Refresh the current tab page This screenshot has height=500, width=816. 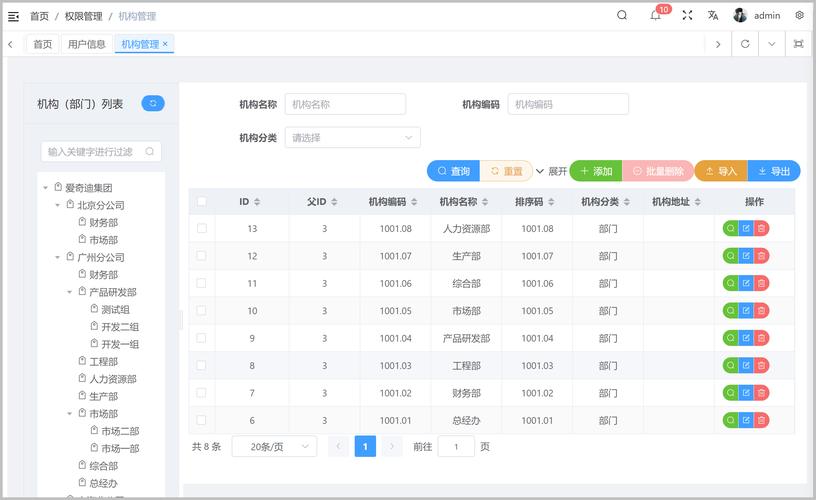745,44
